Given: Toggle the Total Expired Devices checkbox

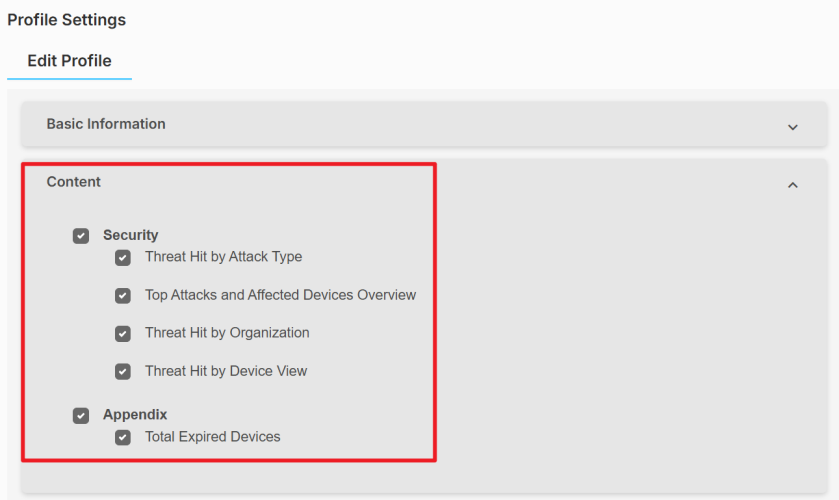Looking at the screenshot, I should pyautogui.click(x=123, y=437).
